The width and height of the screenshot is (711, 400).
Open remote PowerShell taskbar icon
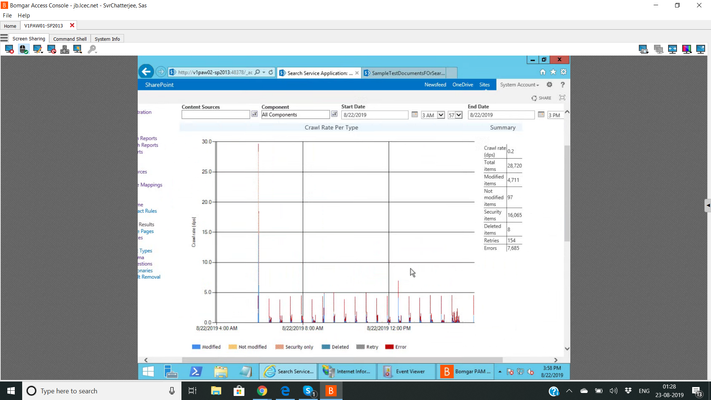(x=195, y=371)
